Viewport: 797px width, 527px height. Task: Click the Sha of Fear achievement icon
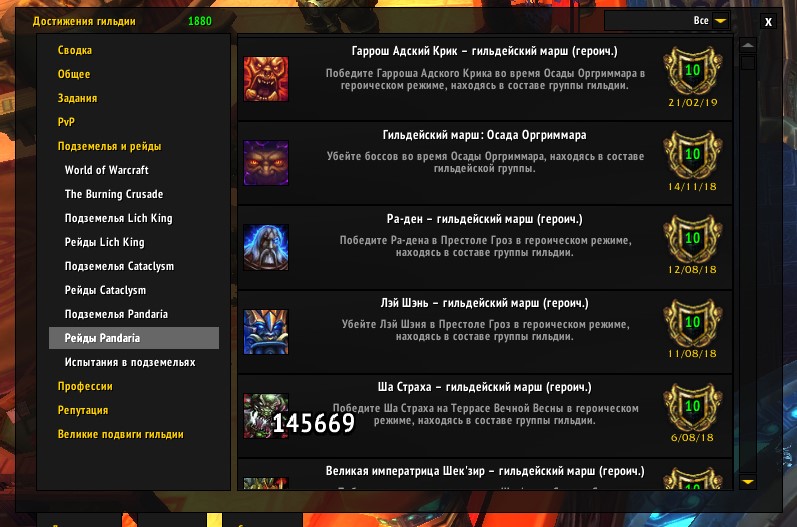[x=266, y=415]
